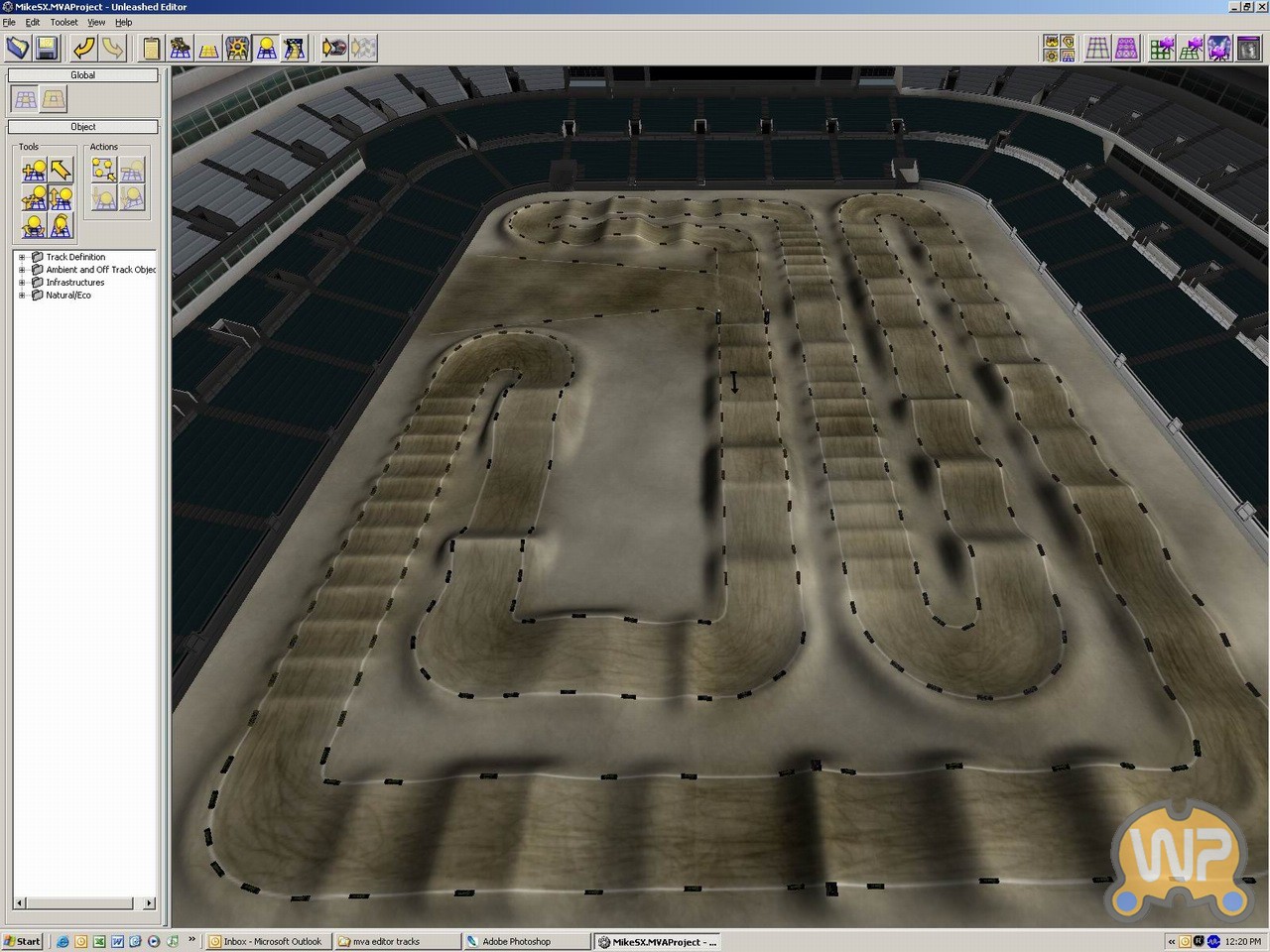Click the tree panel horizontal scrollbar

pos(83,902)
